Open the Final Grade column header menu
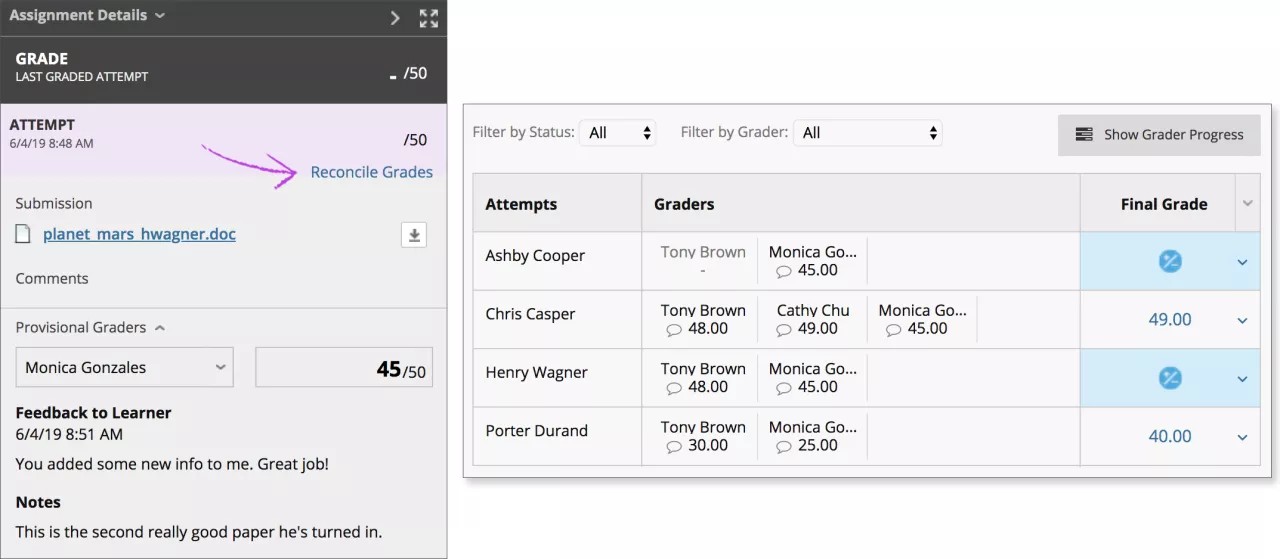This screenshot has height=559, width=1280. click(1247, 203)
